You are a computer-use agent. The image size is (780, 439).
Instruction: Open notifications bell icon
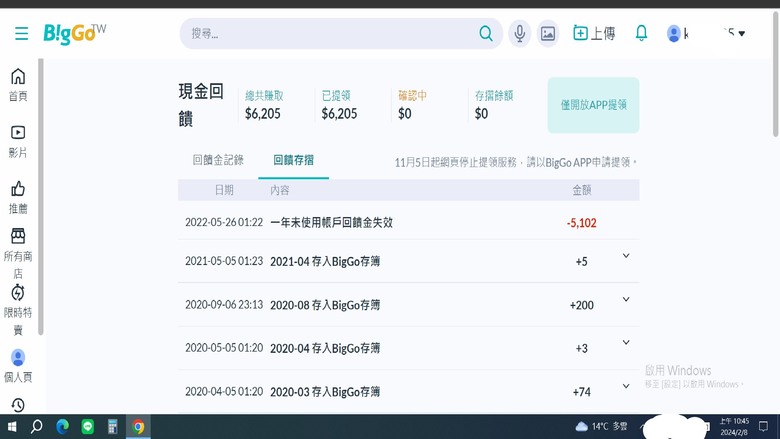pos(641,33)
